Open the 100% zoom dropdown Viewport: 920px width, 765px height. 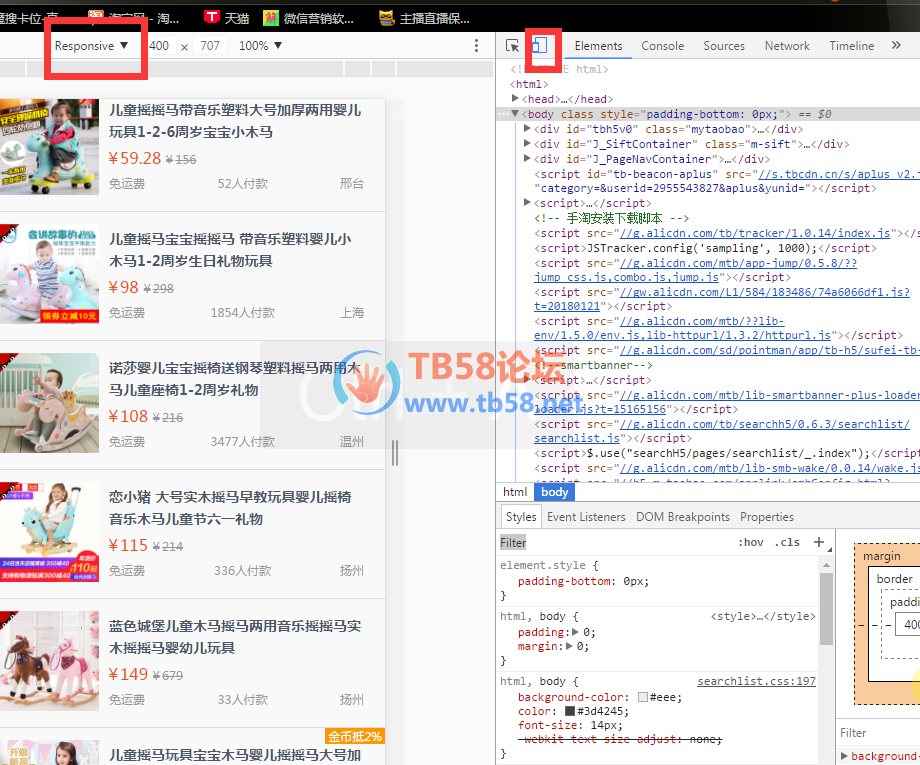pos(260,46)
